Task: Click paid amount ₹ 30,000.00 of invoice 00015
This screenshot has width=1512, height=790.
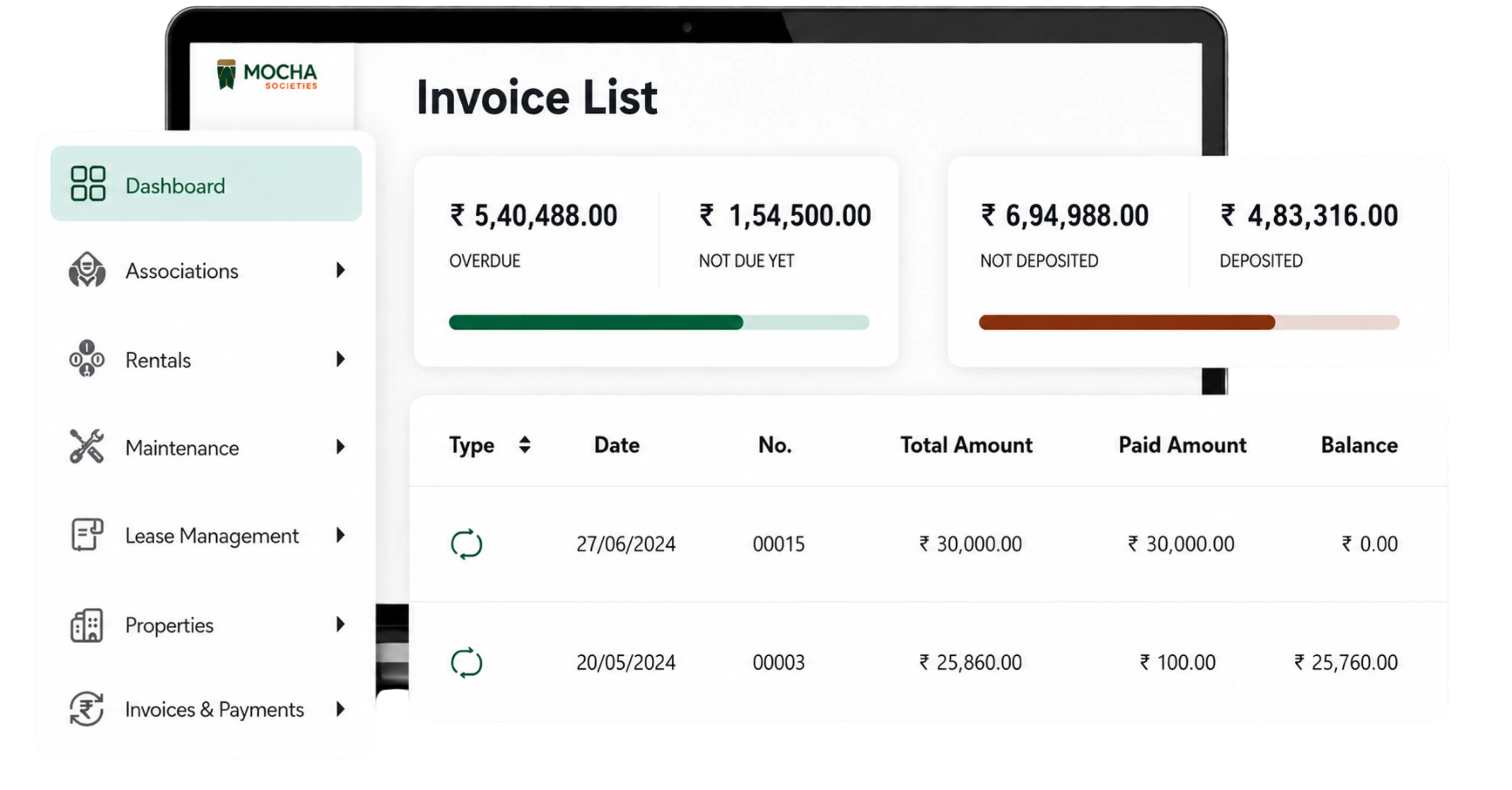Action: (x=1181, y=544)
